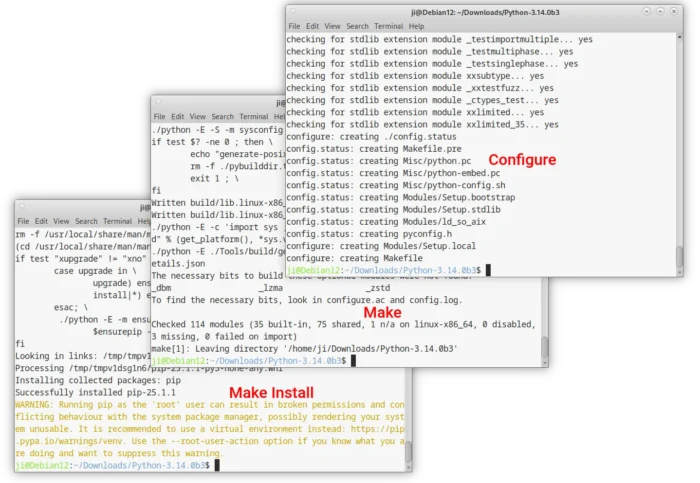Click 'config.status: creating pyconfig.h' line
Screen dimensions: 700x483
(369, 234)
